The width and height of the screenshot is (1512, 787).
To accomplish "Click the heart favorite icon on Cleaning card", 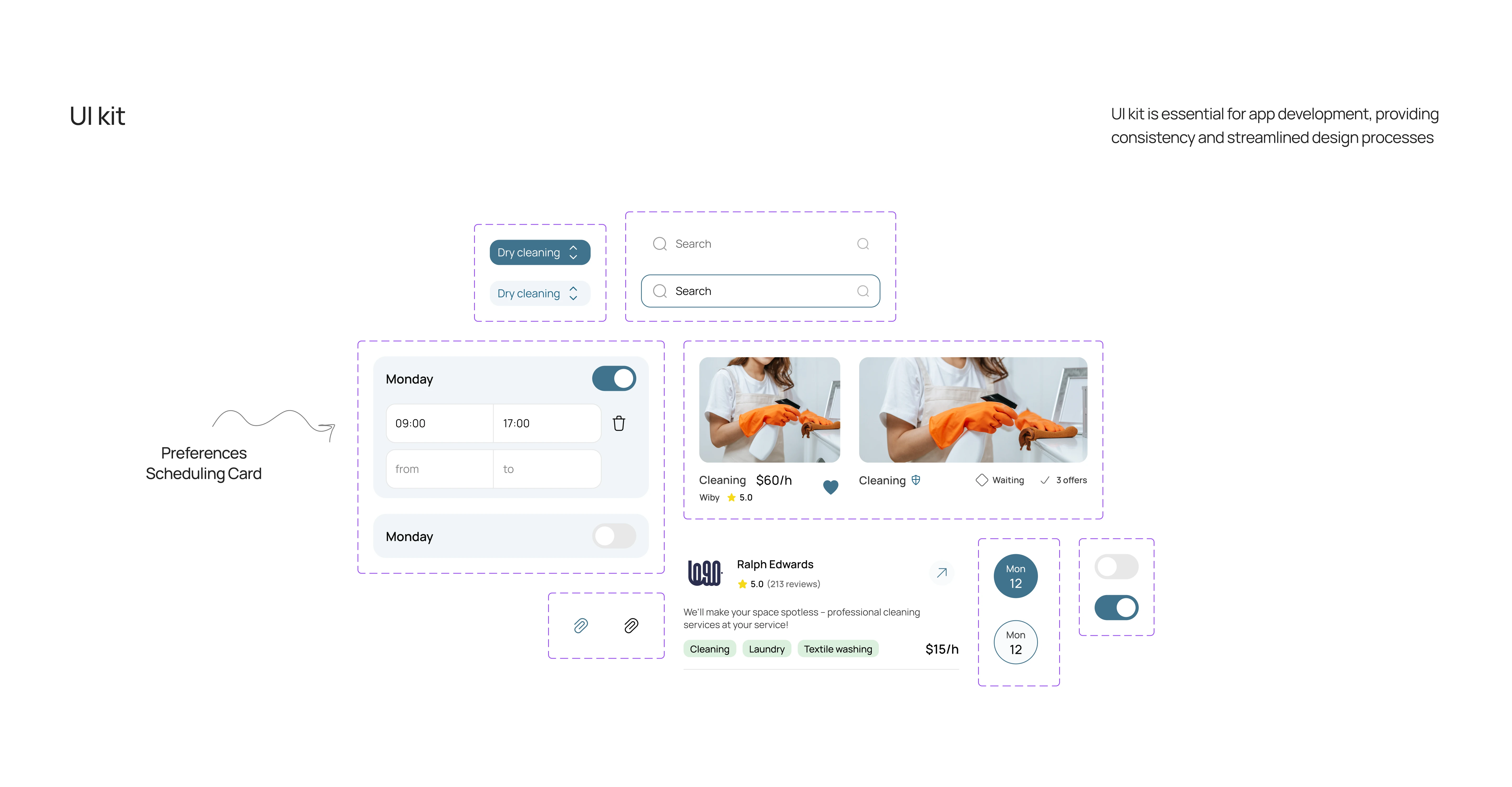I will [830, 486].
